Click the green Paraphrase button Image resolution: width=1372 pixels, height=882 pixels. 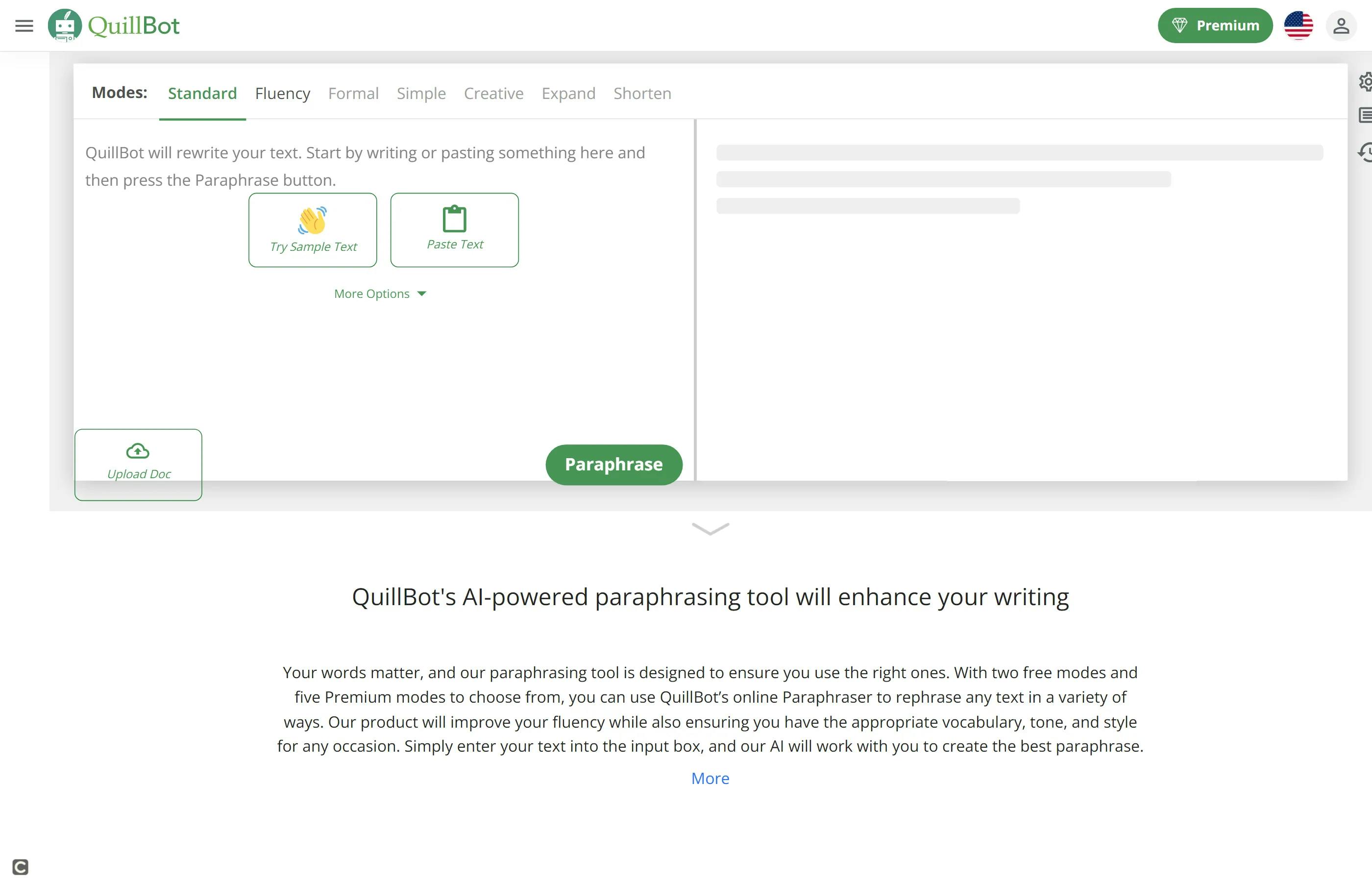614,465
